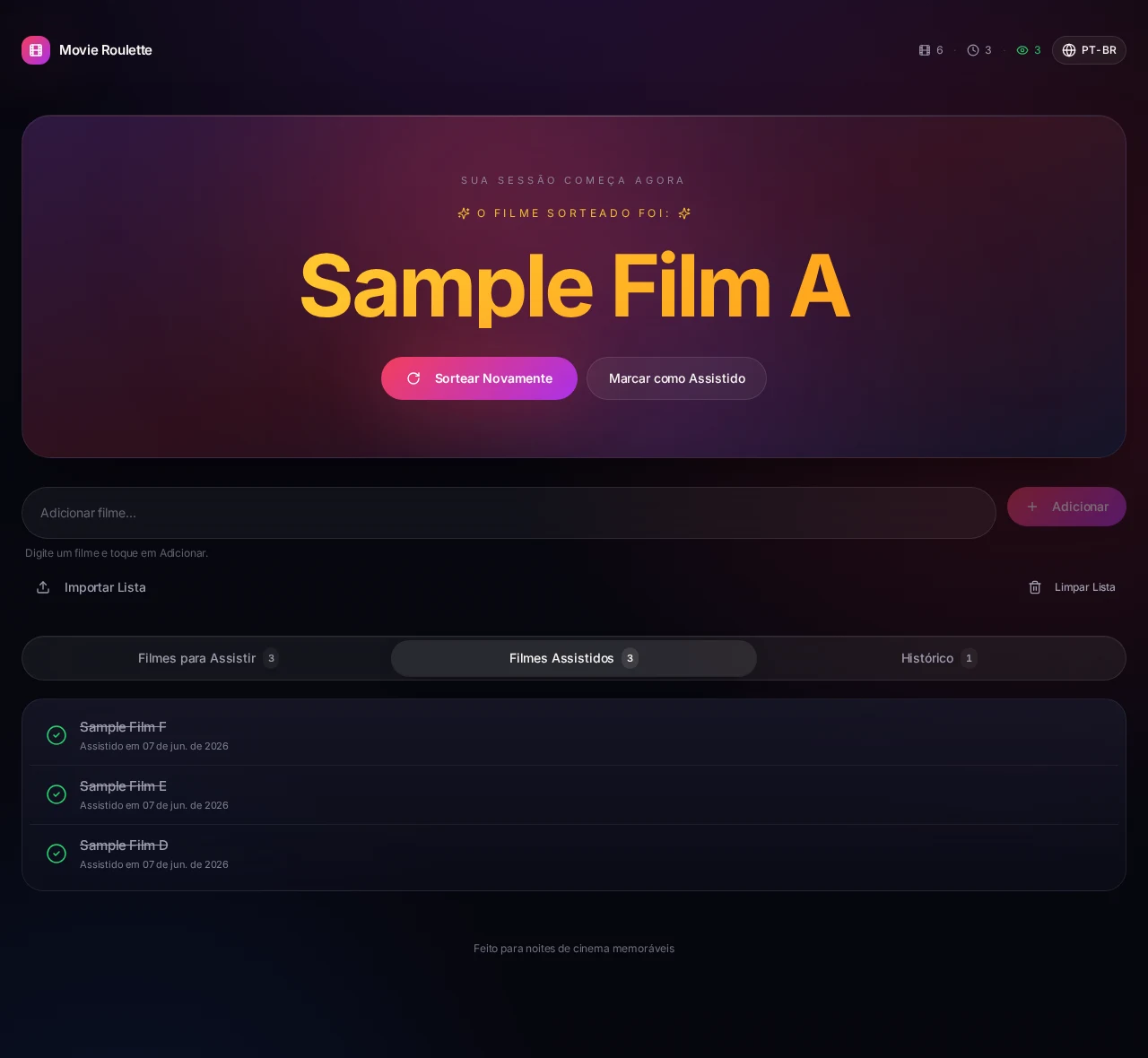Click the film strip total count icon
This screenshot has width=1148, height=1058.
(x=925, y=50)
